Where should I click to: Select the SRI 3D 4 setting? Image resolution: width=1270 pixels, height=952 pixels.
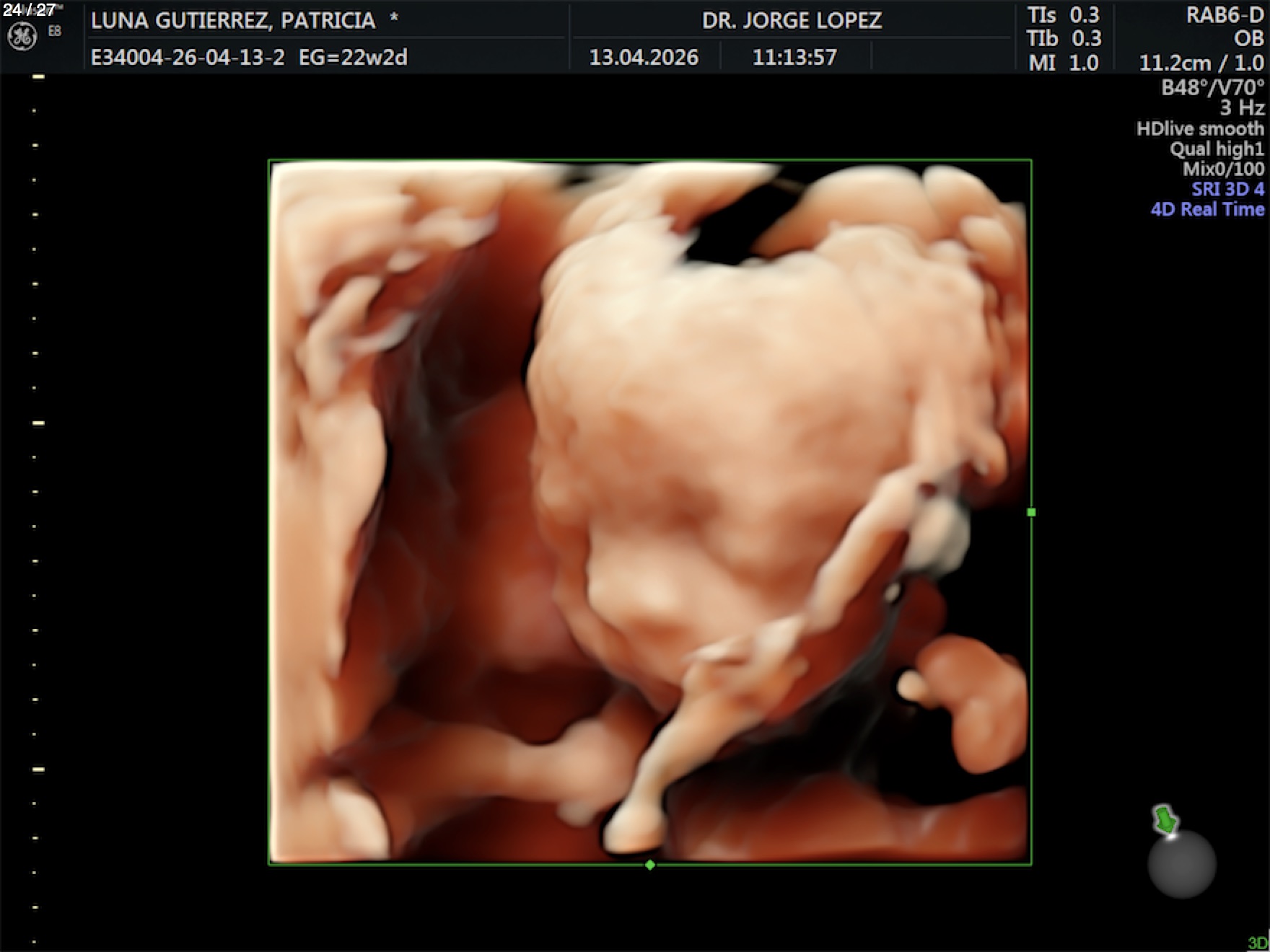(1227, 190)
